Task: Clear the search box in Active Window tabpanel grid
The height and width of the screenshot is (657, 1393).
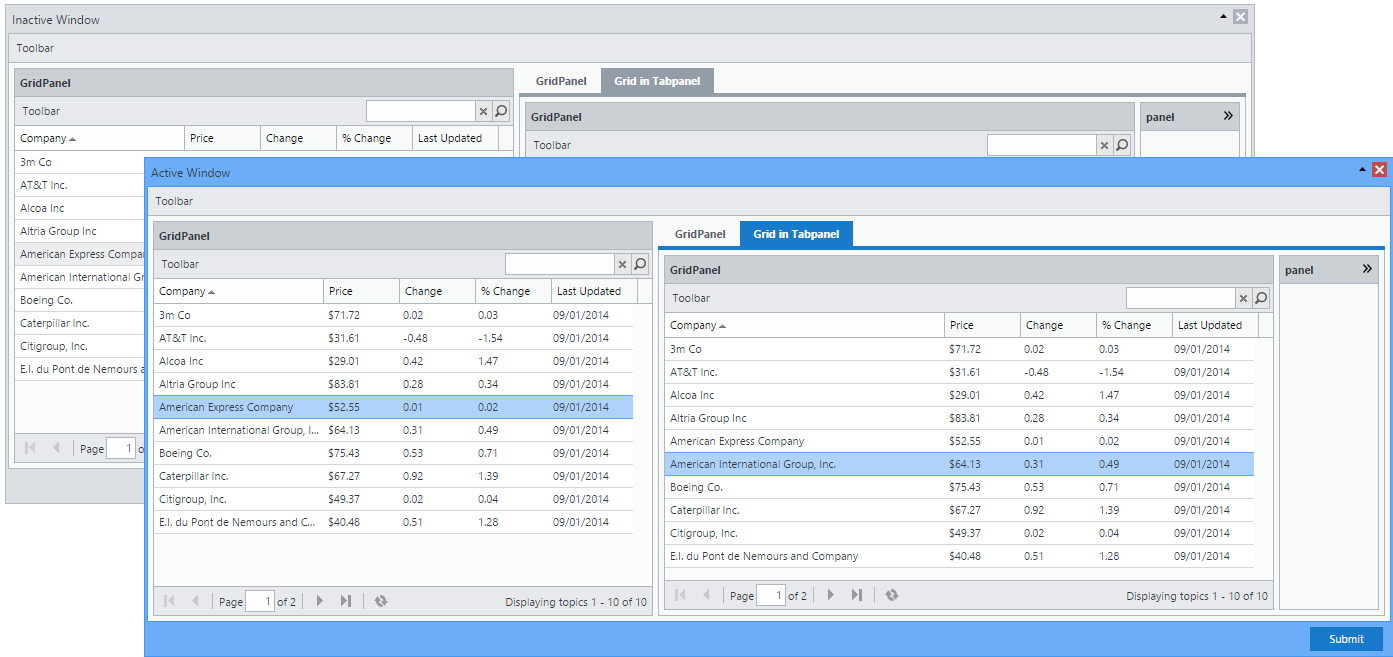Action: click(1243, 298)
